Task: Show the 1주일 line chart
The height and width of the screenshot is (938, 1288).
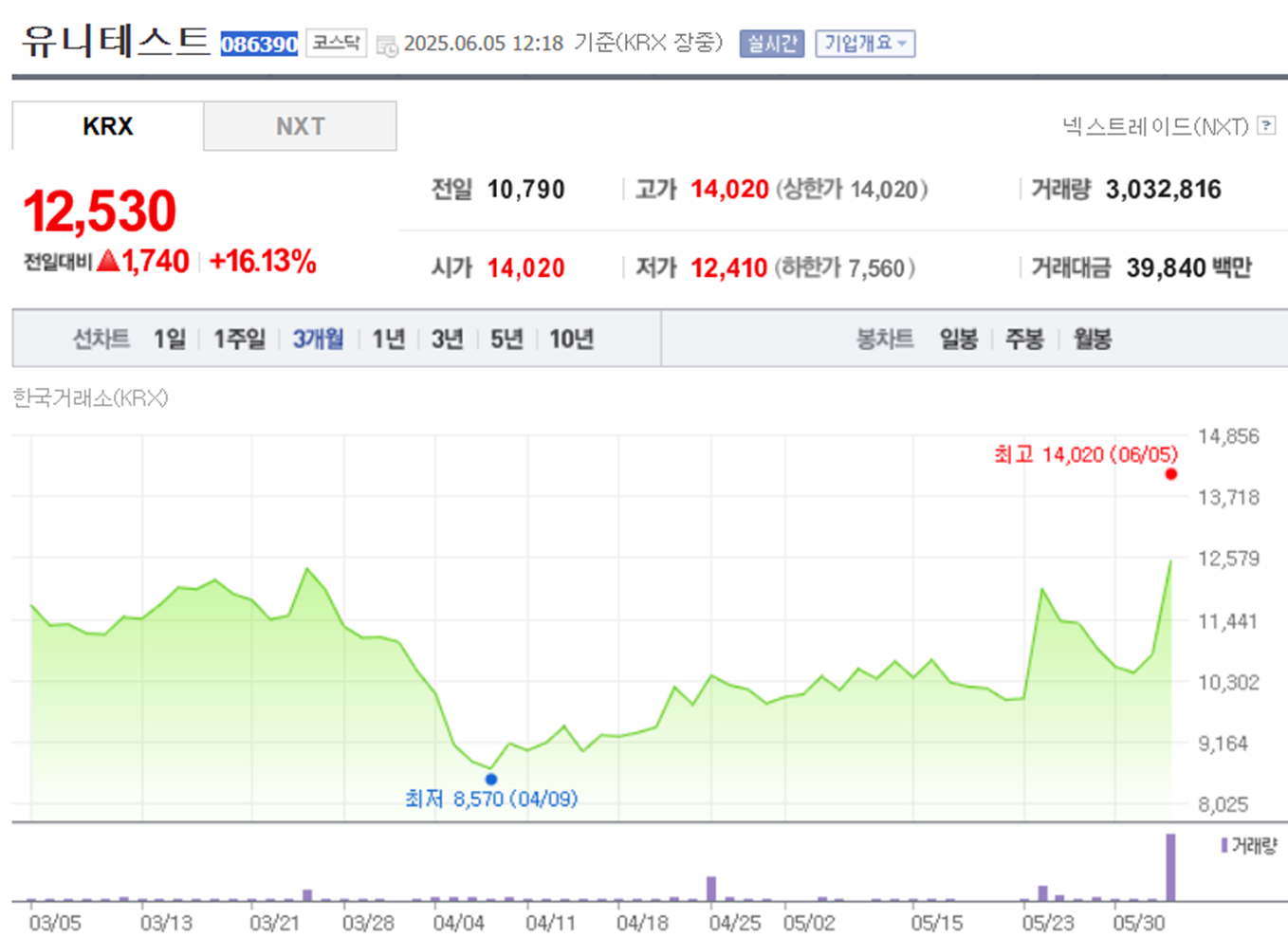Action: click(x=239, y=339)
